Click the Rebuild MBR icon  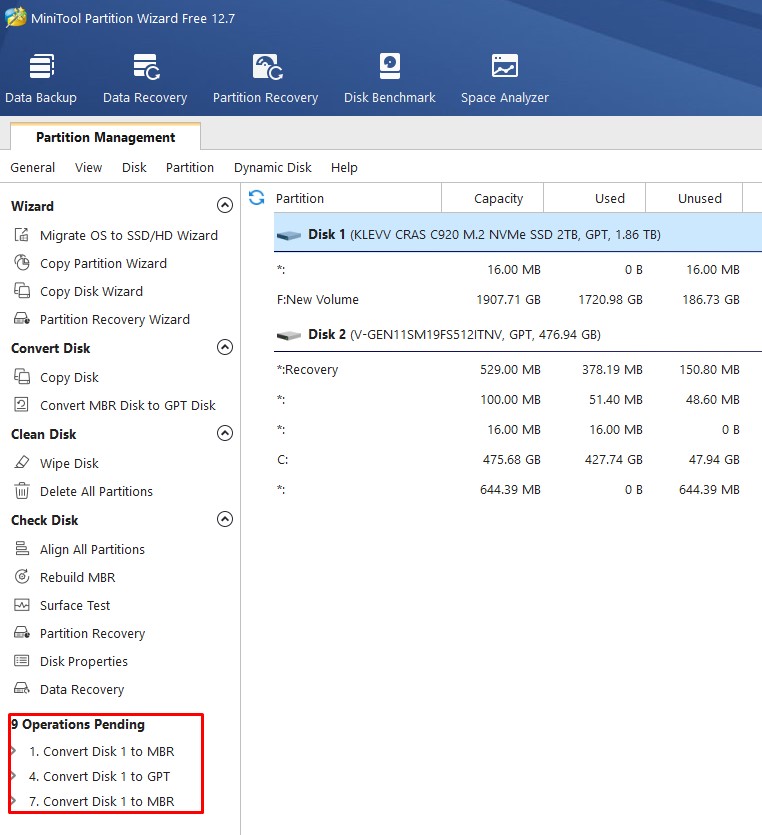coord(22,577)
